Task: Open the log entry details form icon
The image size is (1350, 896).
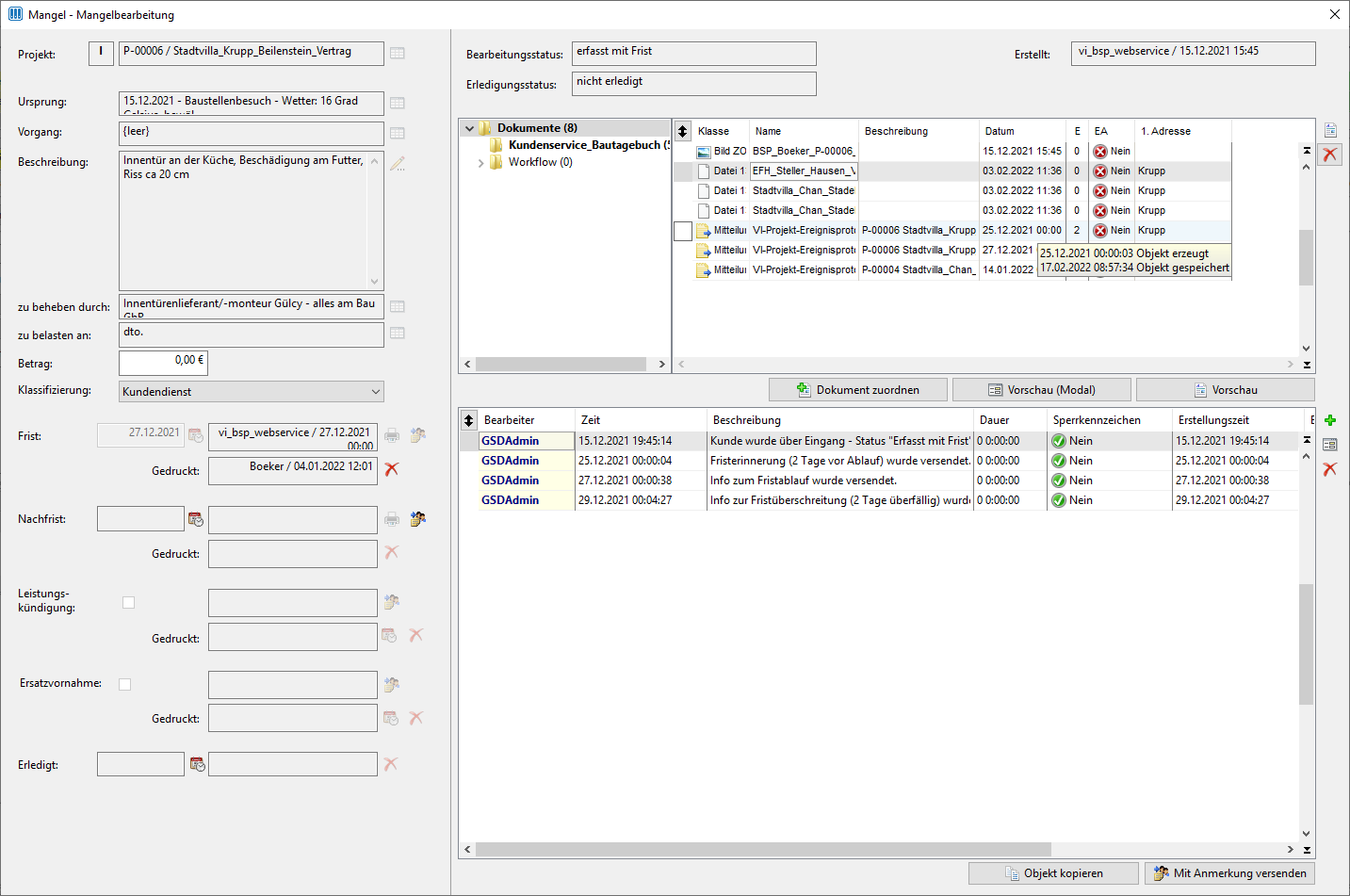Action: coord(1330,445)
